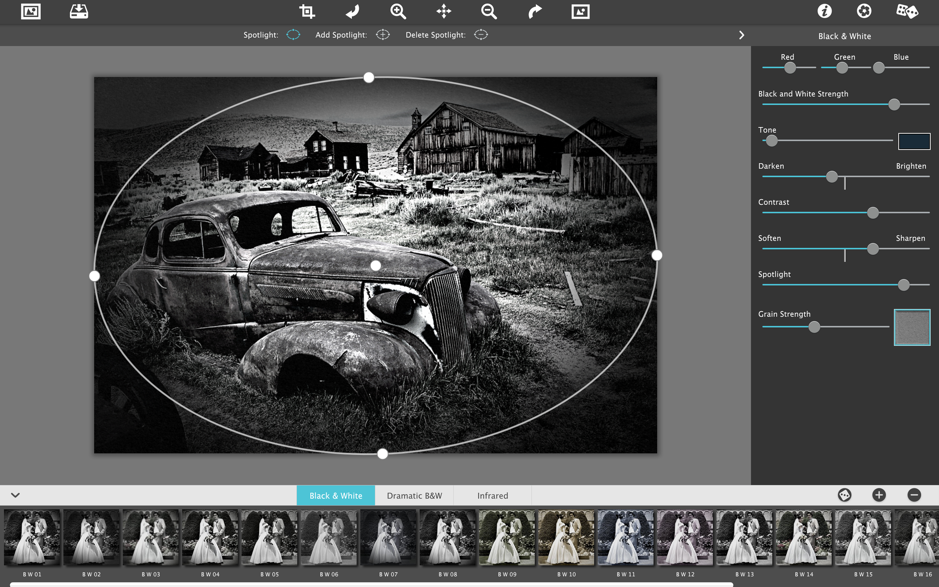Switch to the Dramatic B&W tab

414,496
